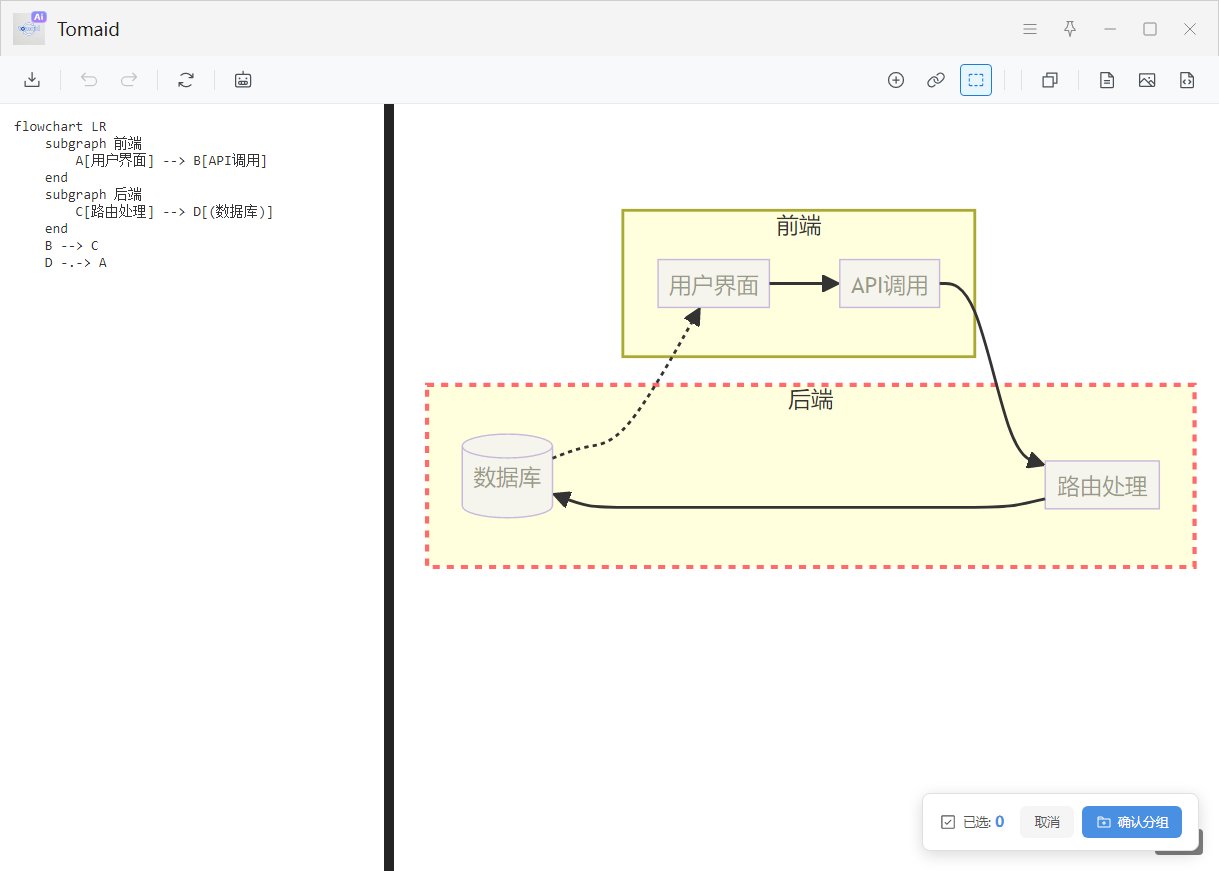Toggle the dashed-rectangle selection tool

[x=976, y=80]
